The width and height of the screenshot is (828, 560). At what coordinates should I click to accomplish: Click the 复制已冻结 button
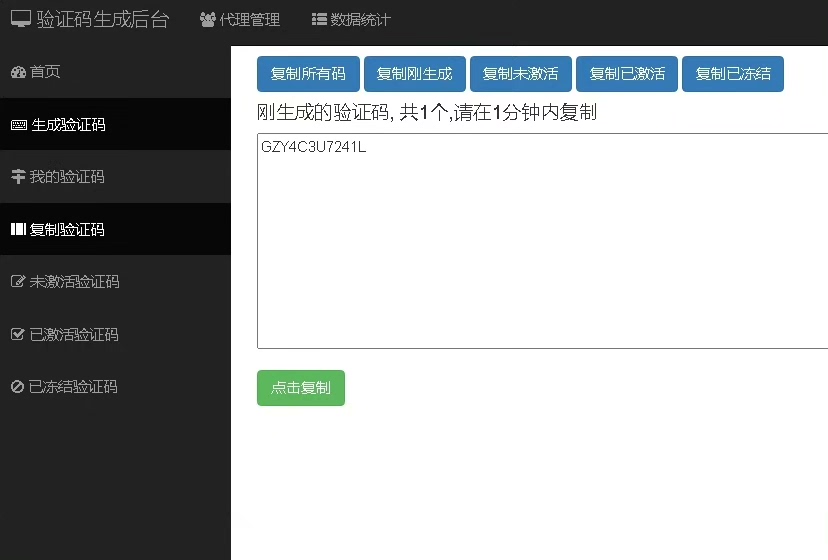[733, 74]
